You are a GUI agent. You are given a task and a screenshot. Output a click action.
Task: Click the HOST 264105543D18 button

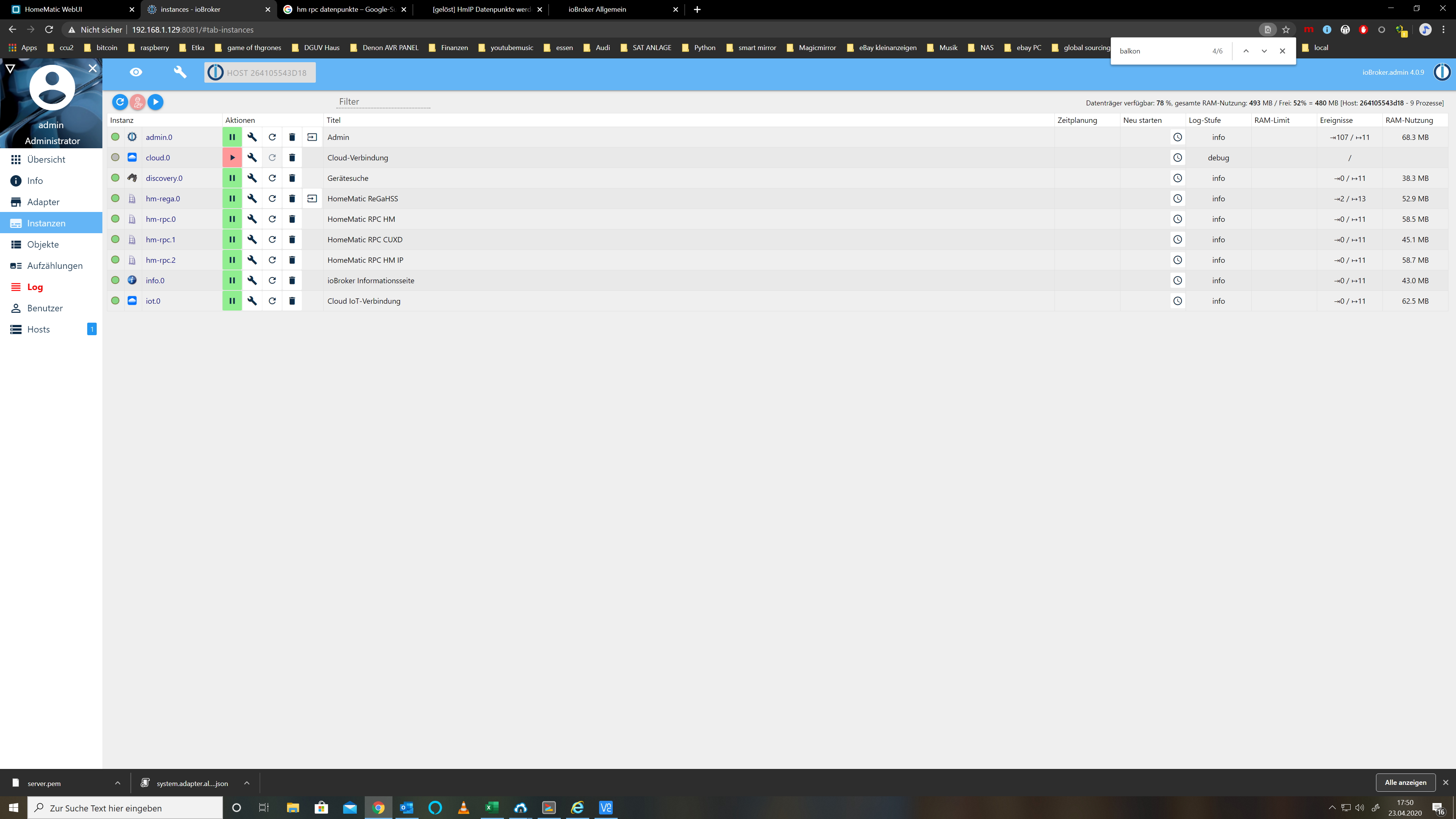coord(260,72)
